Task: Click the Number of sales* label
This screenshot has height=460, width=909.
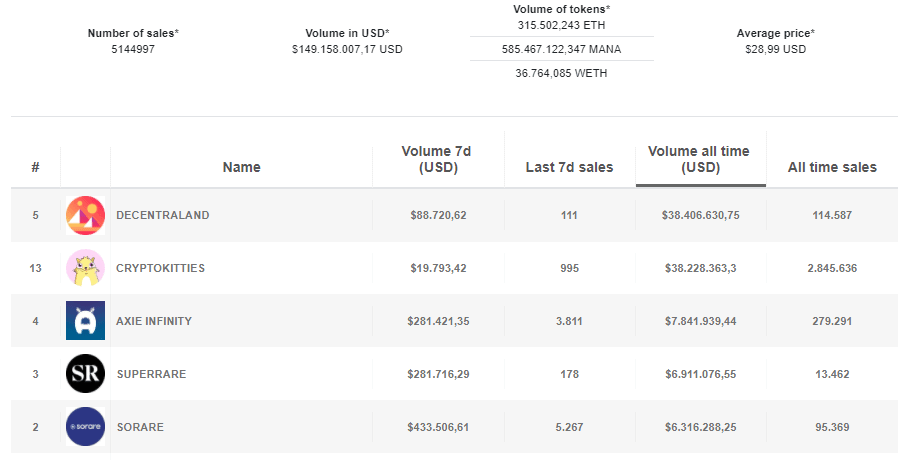Action: point(133,33)
